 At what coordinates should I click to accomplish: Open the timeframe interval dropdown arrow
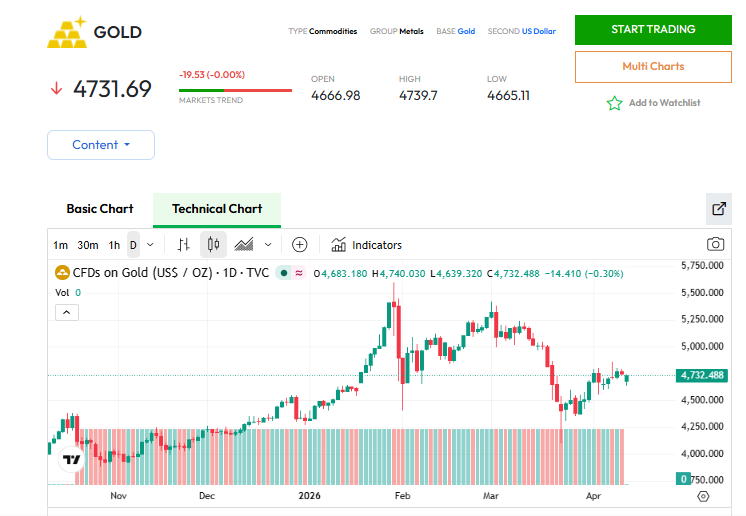click(x=150, y=244)
